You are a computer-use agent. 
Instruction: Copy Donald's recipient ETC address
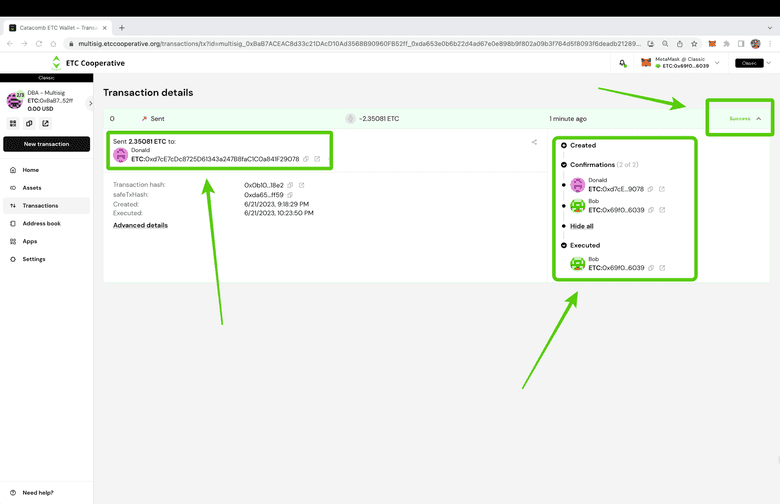tap(306, 159)
